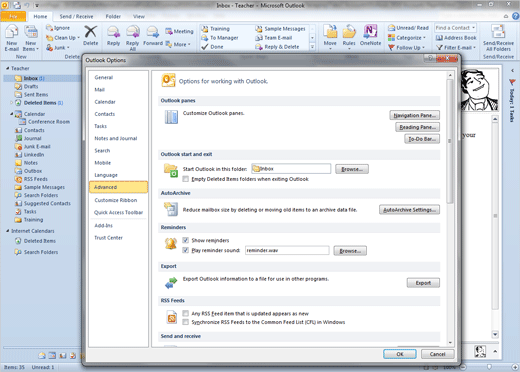Click the AutoArchive Settings... button

(409, 210)
